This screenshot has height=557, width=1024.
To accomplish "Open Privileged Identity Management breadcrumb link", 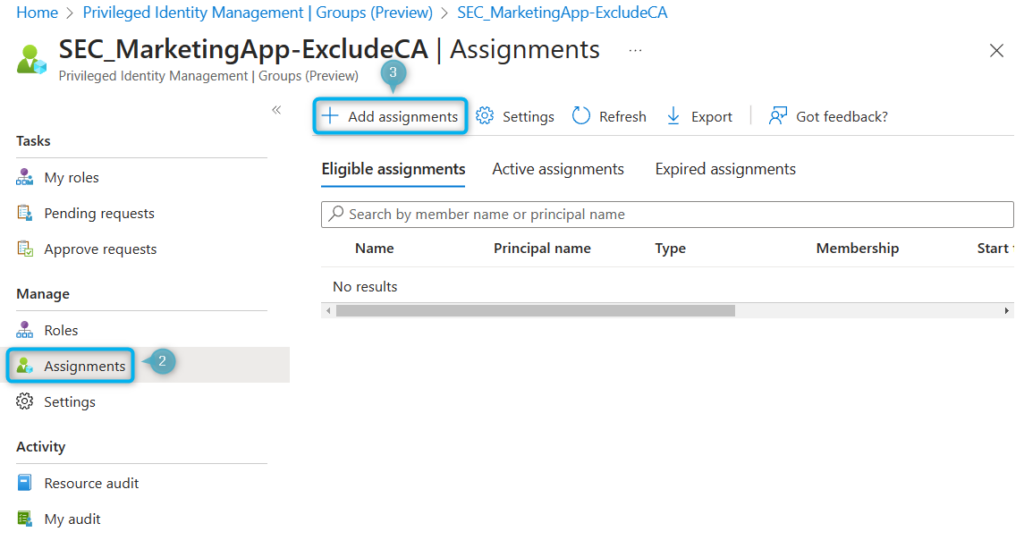I will pyautogui.click(x=257, y=12).
